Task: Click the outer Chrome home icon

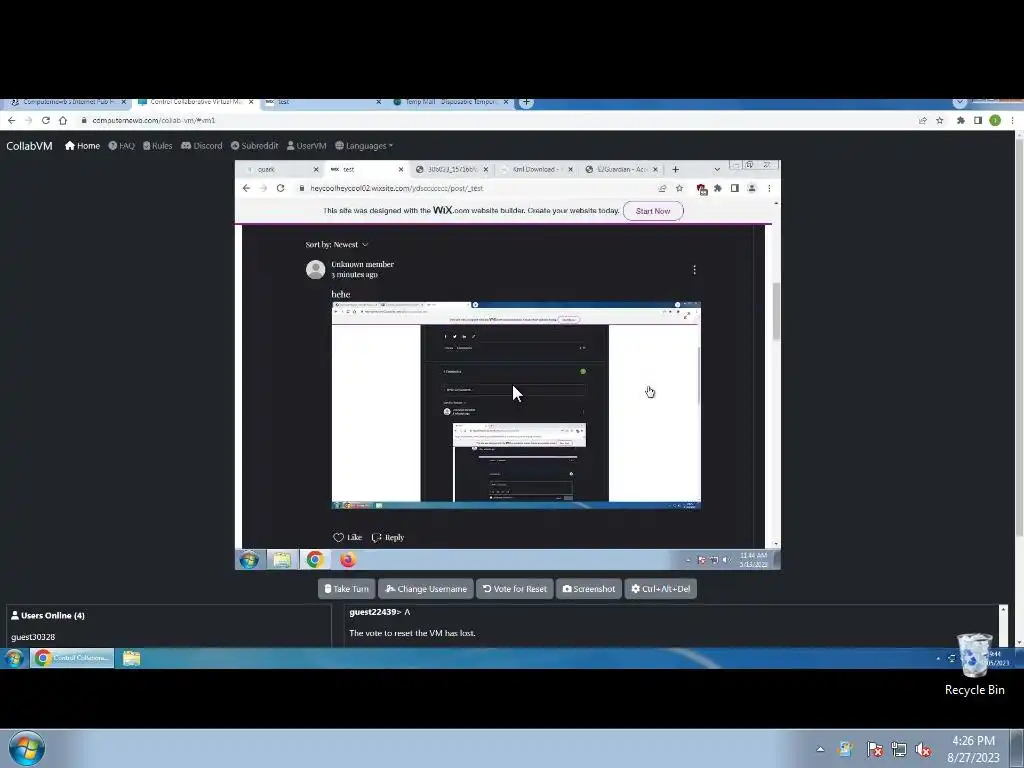Action: 63,120
